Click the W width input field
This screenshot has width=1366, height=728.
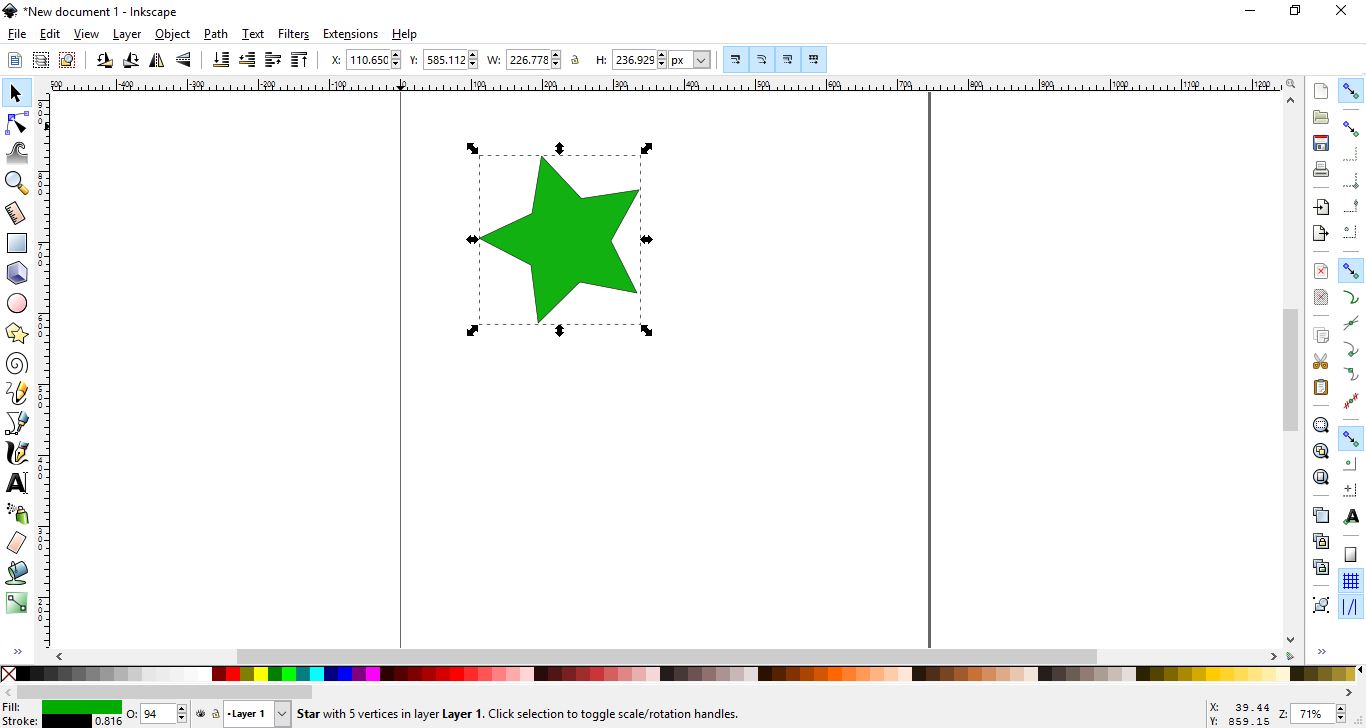click(528, 60)
